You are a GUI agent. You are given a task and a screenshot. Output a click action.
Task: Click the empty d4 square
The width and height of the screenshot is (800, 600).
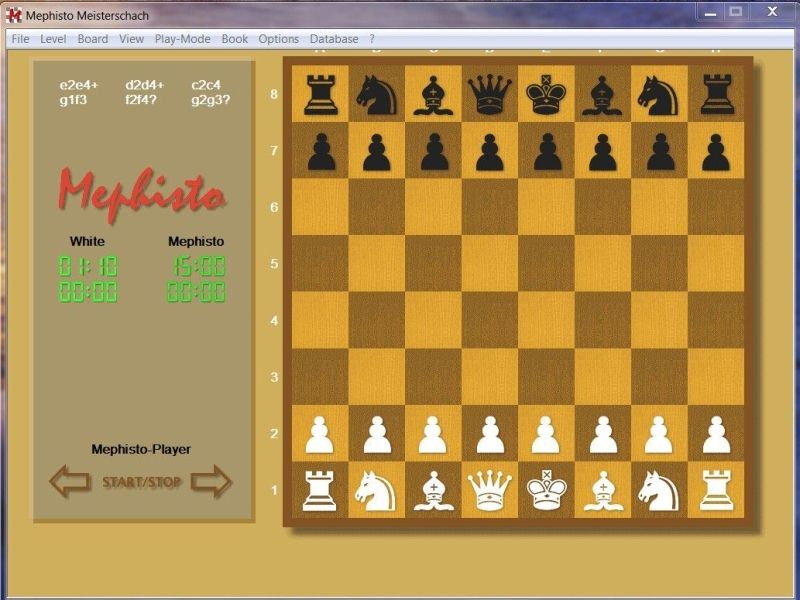click(490, 320)
